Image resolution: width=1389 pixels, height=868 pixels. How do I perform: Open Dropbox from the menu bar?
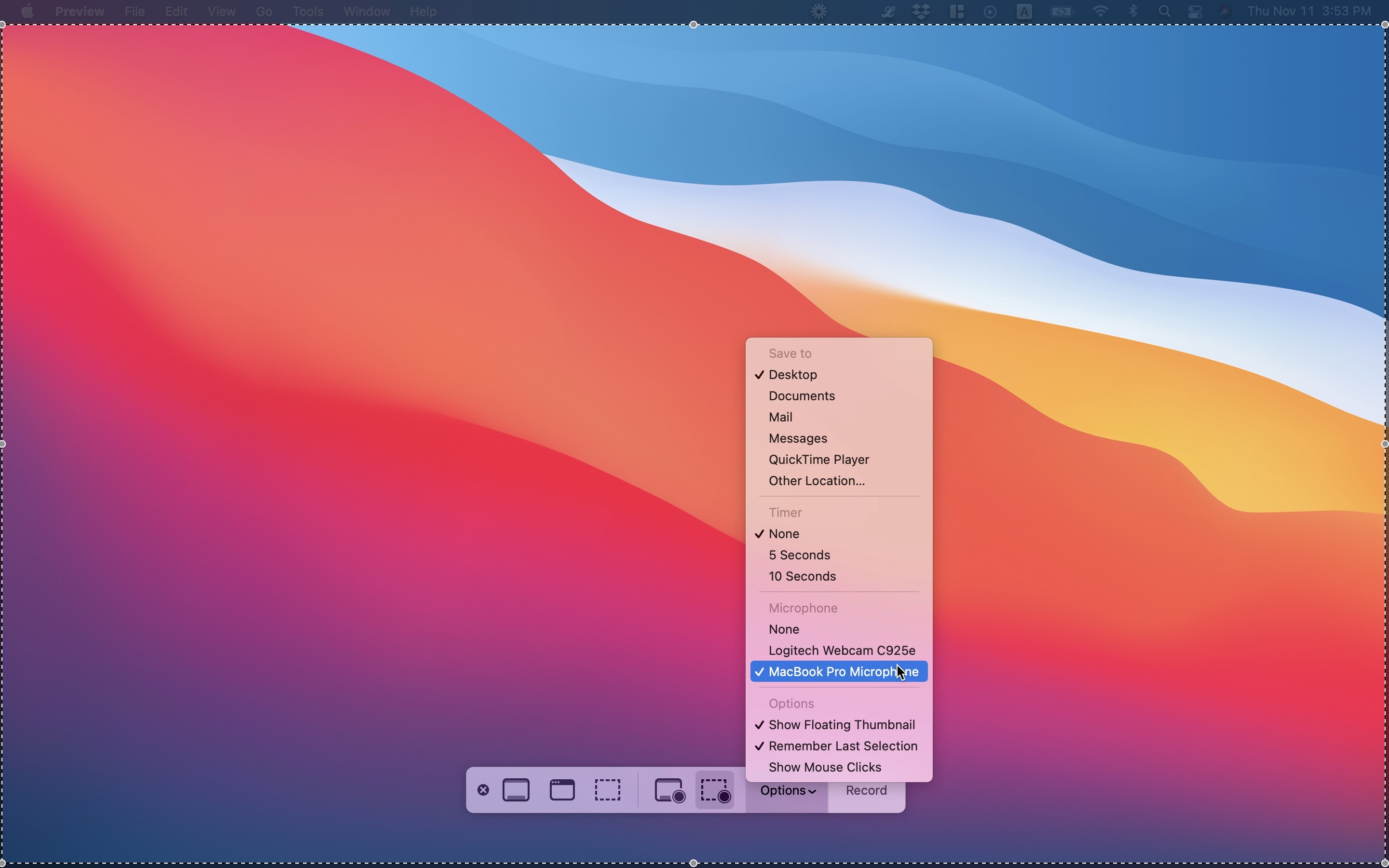(x=921, y=11)
